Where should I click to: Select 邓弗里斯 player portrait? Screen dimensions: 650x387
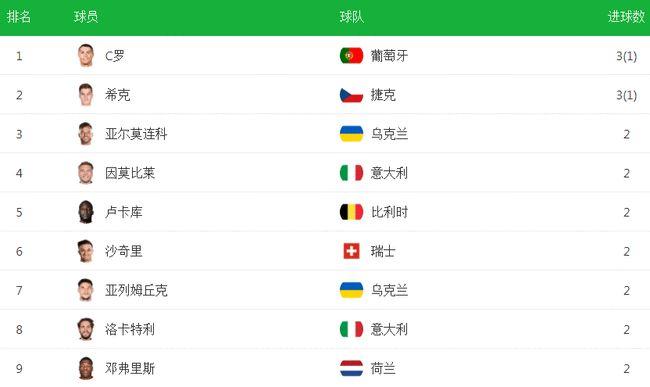coord(86,368)
